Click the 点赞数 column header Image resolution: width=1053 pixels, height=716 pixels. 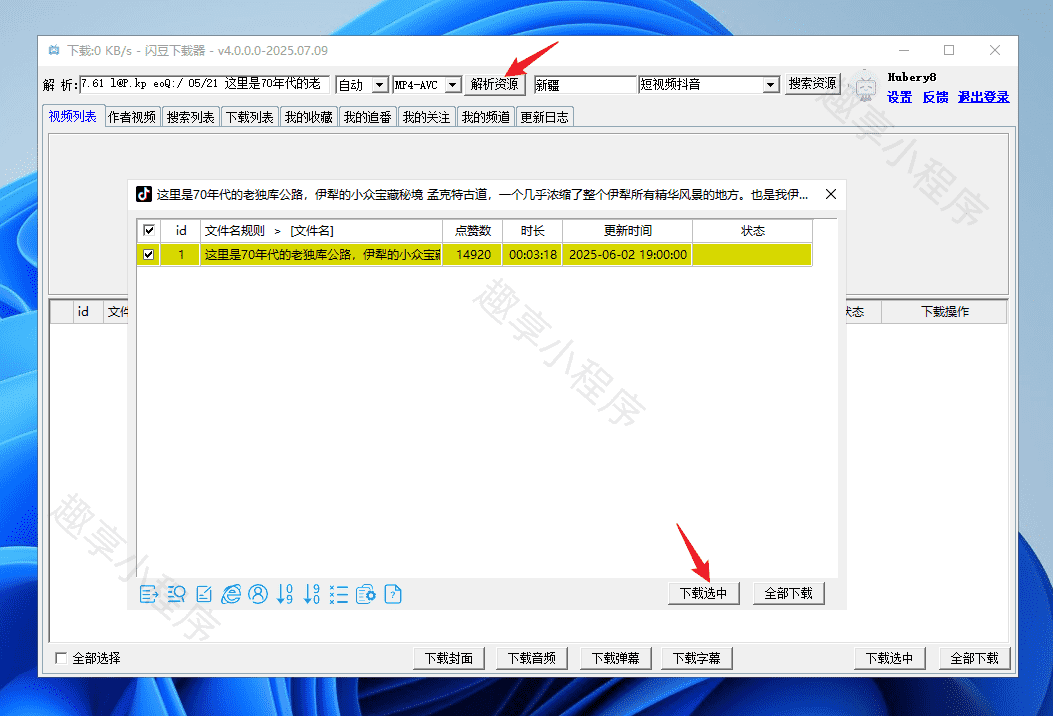(x=473, y=230)
